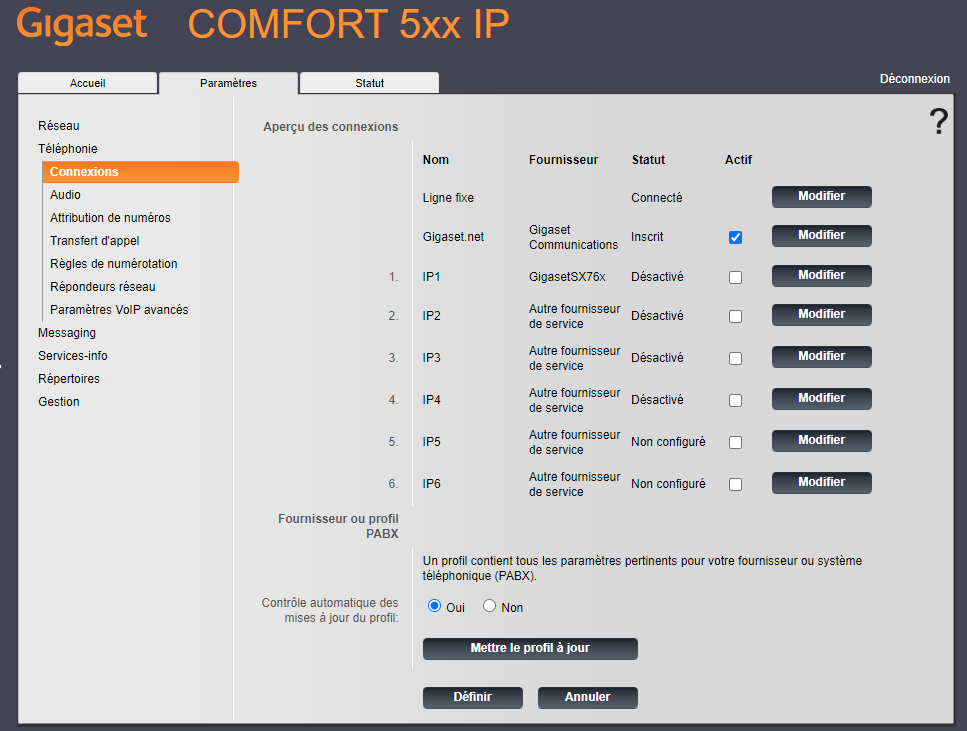967x731 pixels.
Task: Open the Téléphonie menu section
Action: [x=68, y=149]
